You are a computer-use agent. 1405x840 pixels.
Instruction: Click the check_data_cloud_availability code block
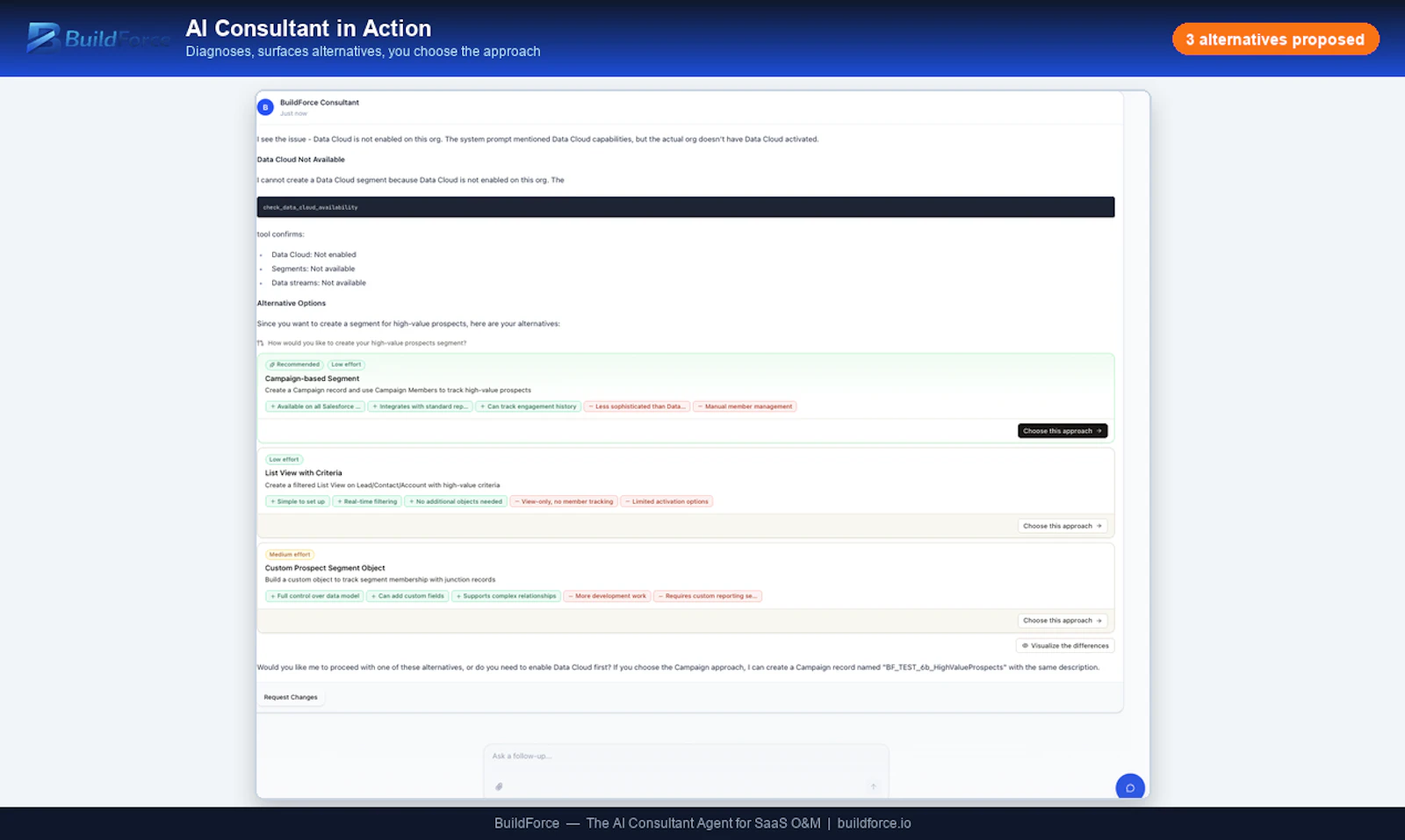[685, 207]
